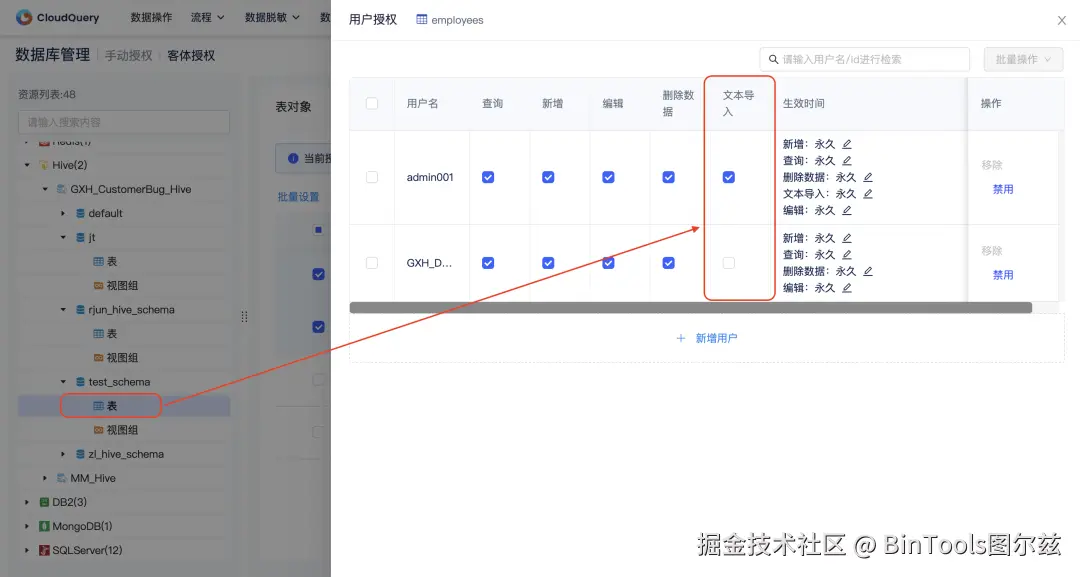
Task: Click 新增用户 to add a user
Action: click(707, 338)
